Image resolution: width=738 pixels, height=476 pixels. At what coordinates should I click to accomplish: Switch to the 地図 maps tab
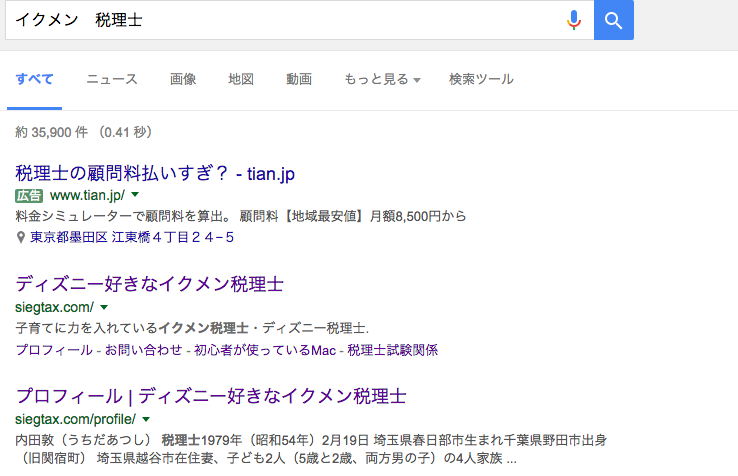click(241, 80)
